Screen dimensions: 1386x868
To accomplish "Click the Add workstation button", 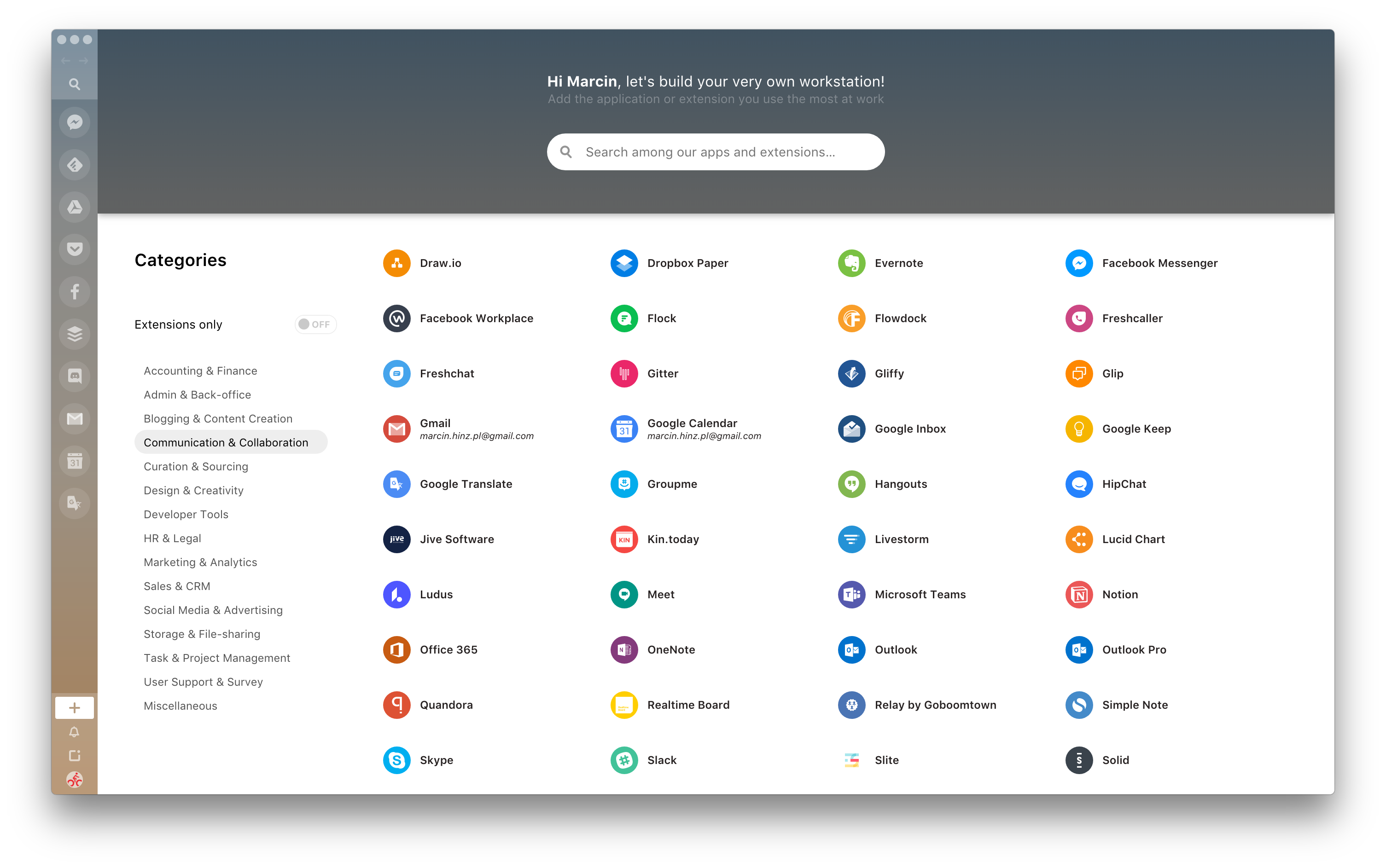I will pos(75,707).
